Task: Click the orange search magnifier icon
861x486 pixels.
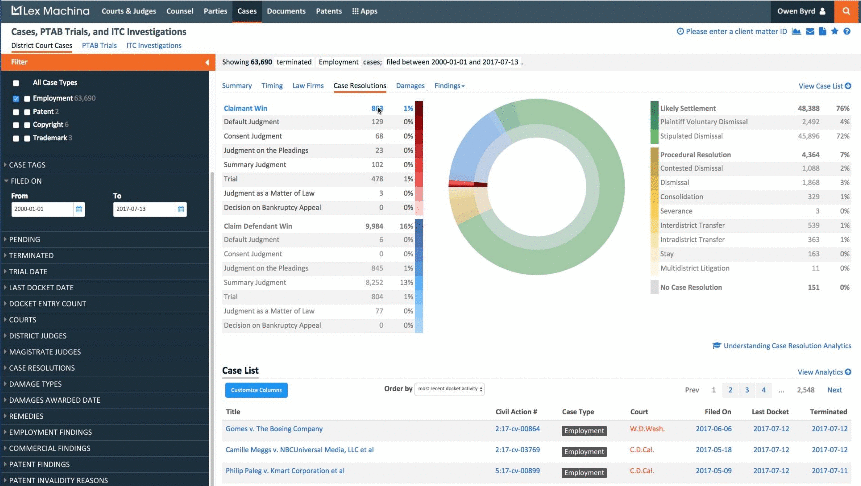Action: 848,12
